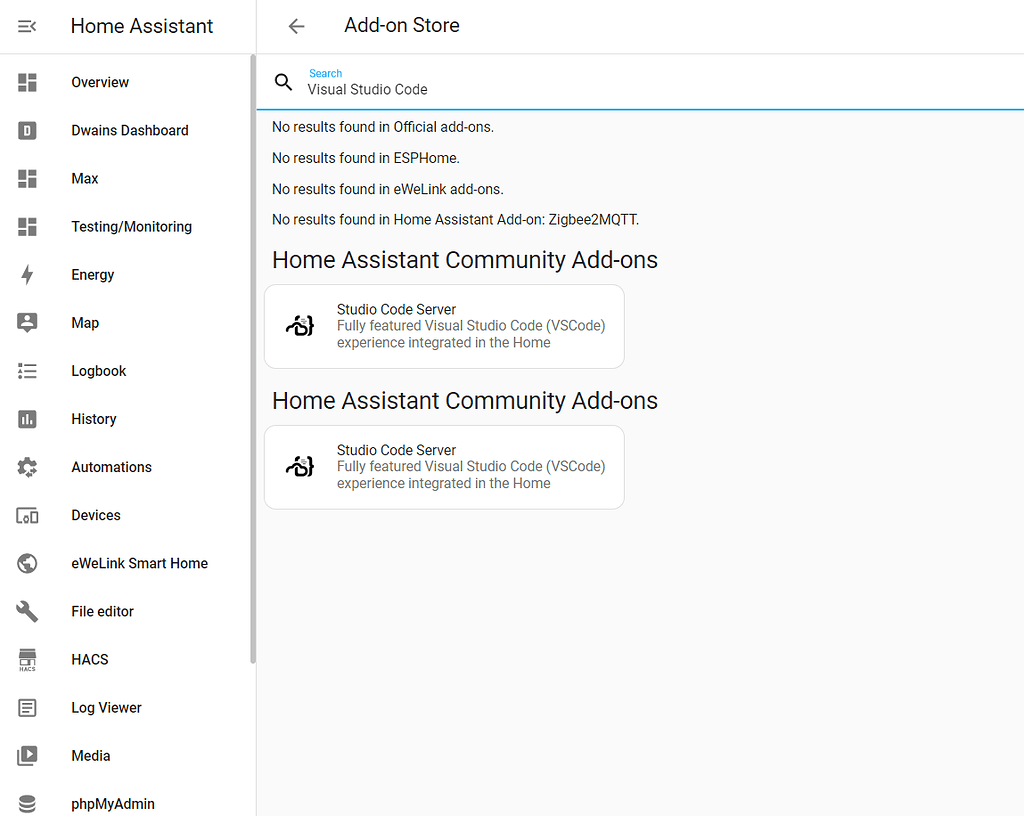Click the Home Assistant title
Viewport: 1024px width, 816px height.
pyautogui.click(x=142, y=26)
